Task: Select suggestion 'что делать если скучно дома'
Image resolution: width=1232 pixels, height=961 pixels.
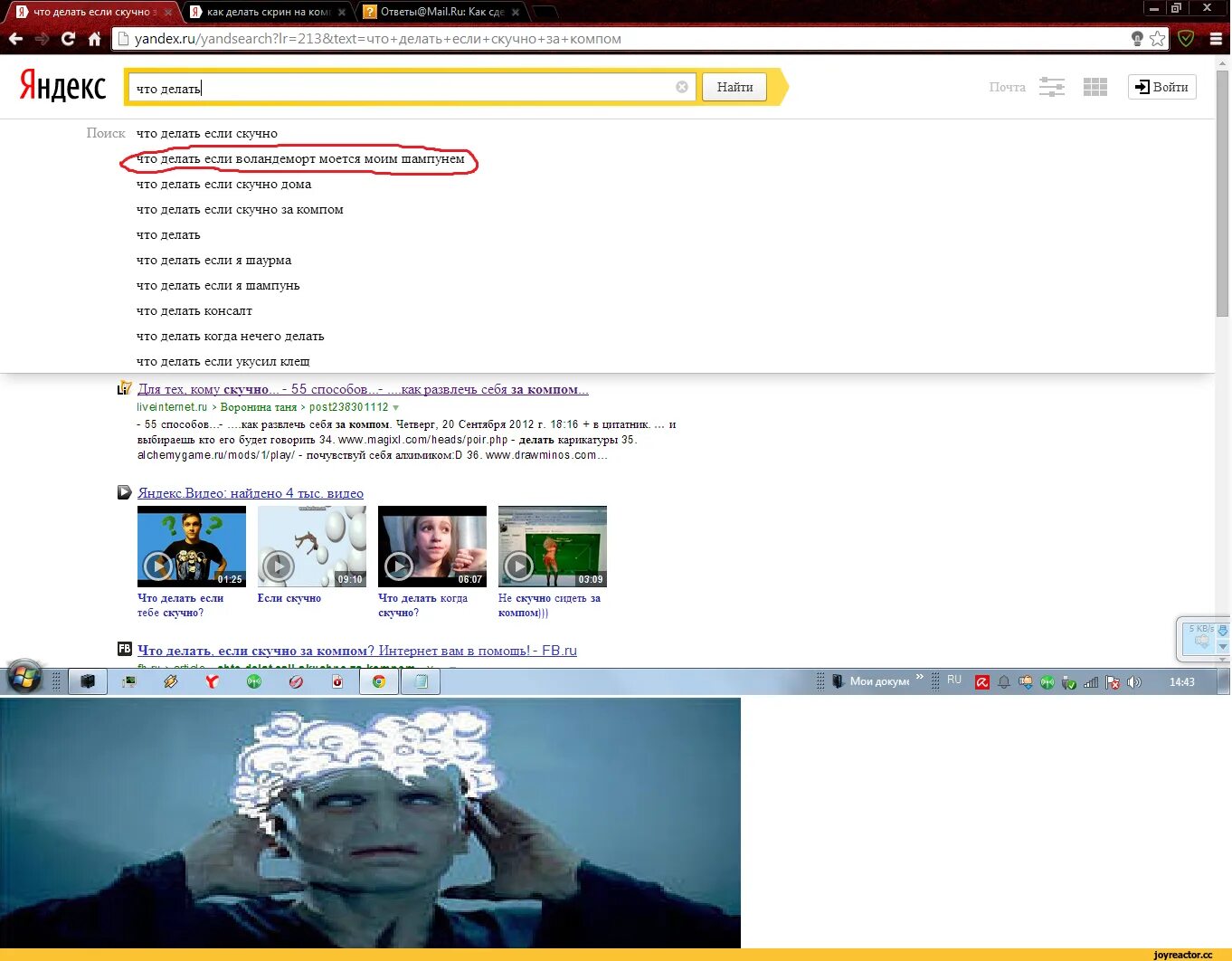Action: pos(224,184)
